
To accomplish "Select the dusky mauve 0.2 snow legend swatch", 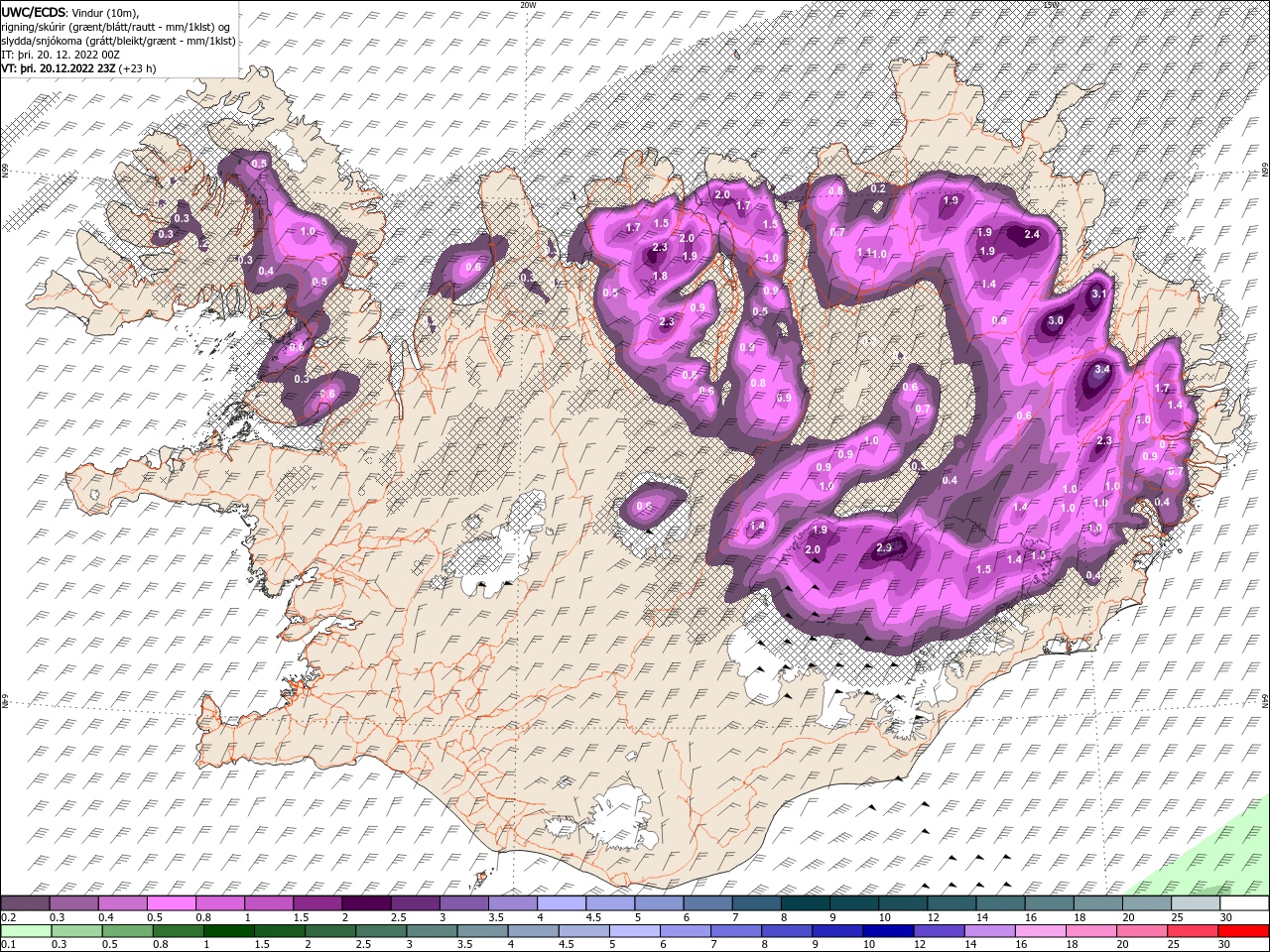I will tap(25, 902).
